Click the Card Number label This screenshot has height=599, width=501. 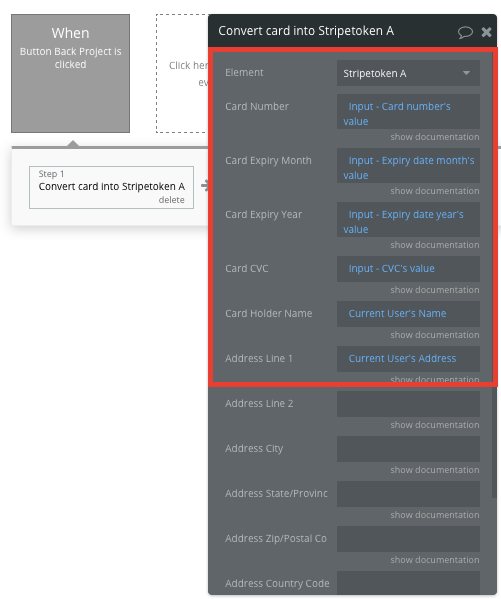(257, 107)
